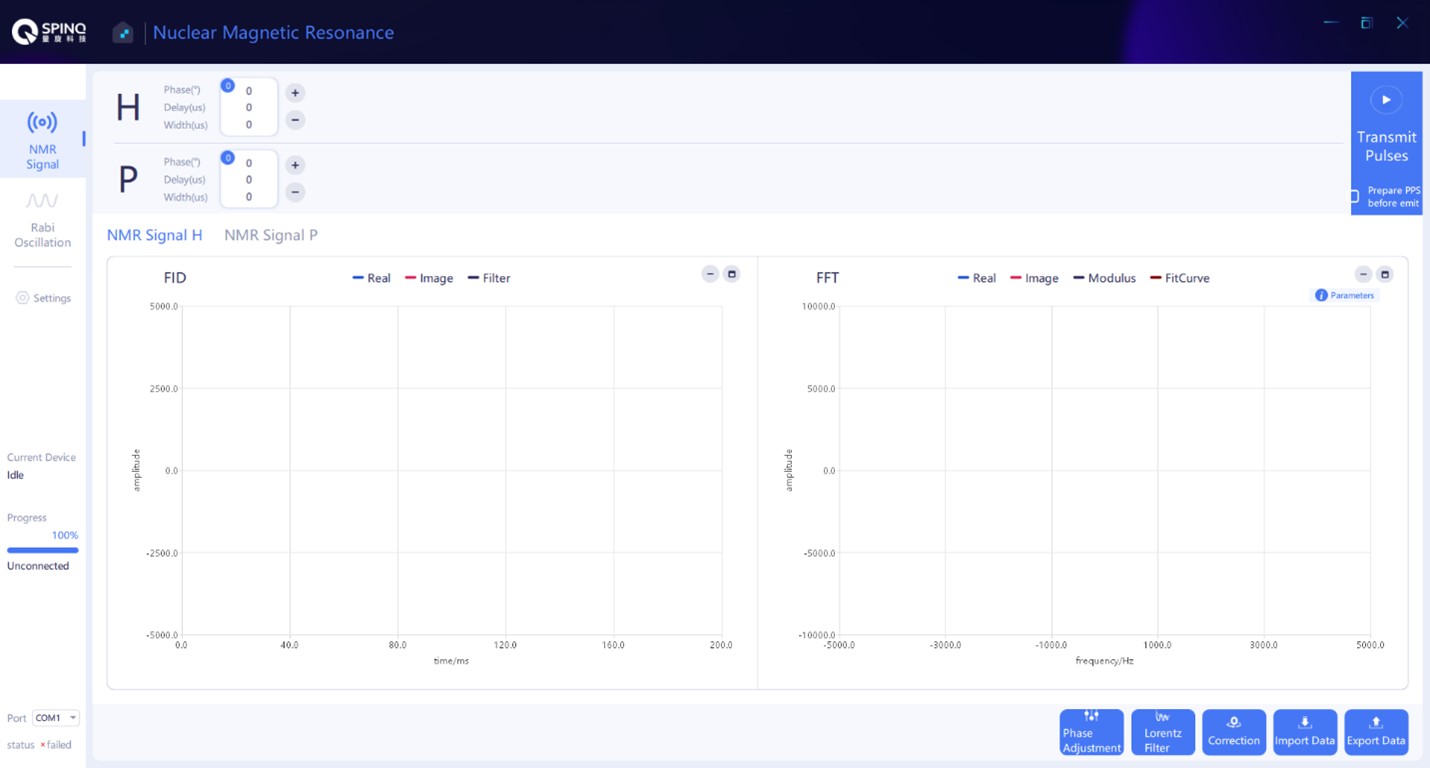
Task: Switch to the NMR Signal P tab
Action: click(271, 235)
